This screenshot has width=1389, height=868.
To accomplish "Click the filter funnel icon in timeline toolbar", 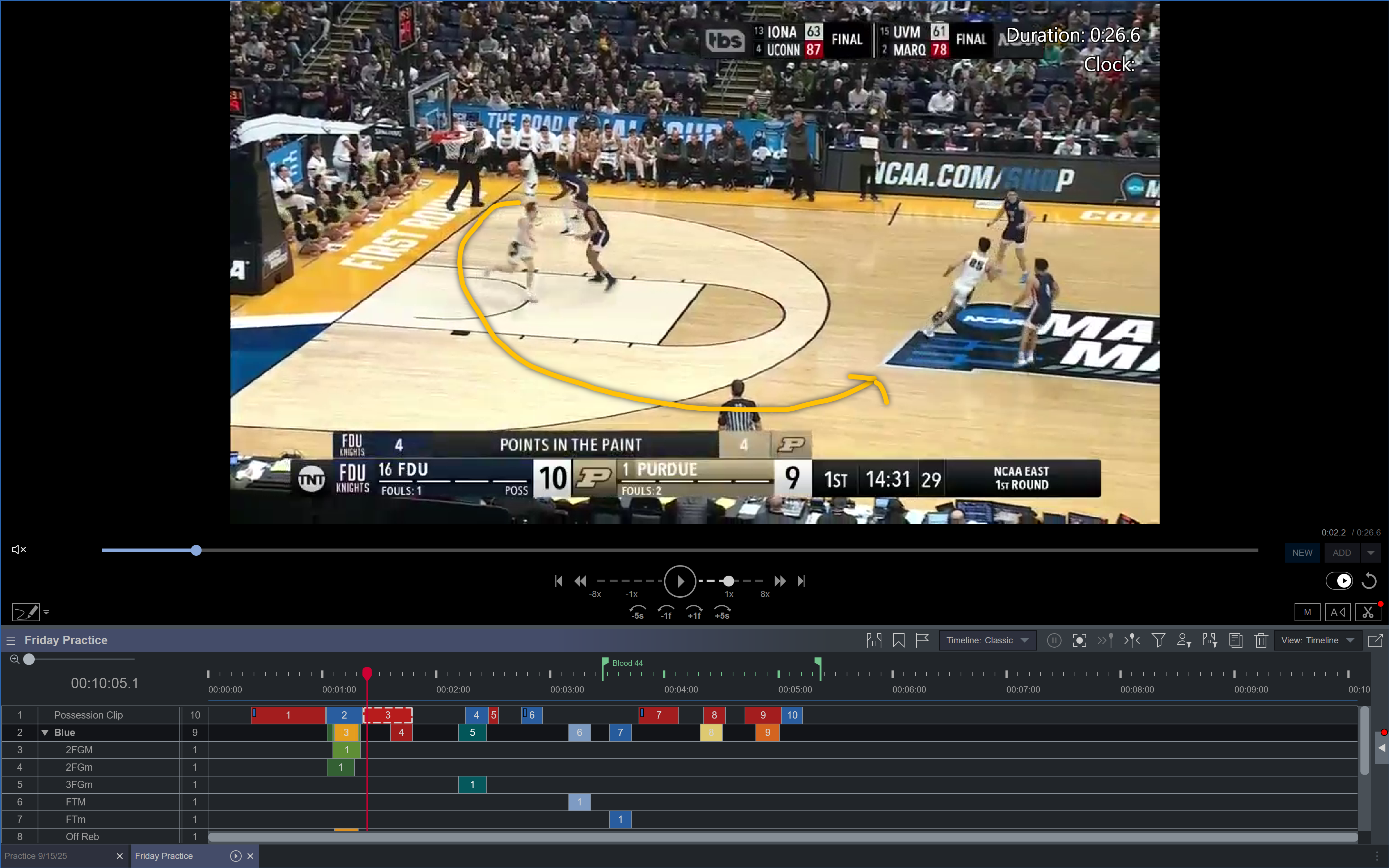I will [1158, 640].
